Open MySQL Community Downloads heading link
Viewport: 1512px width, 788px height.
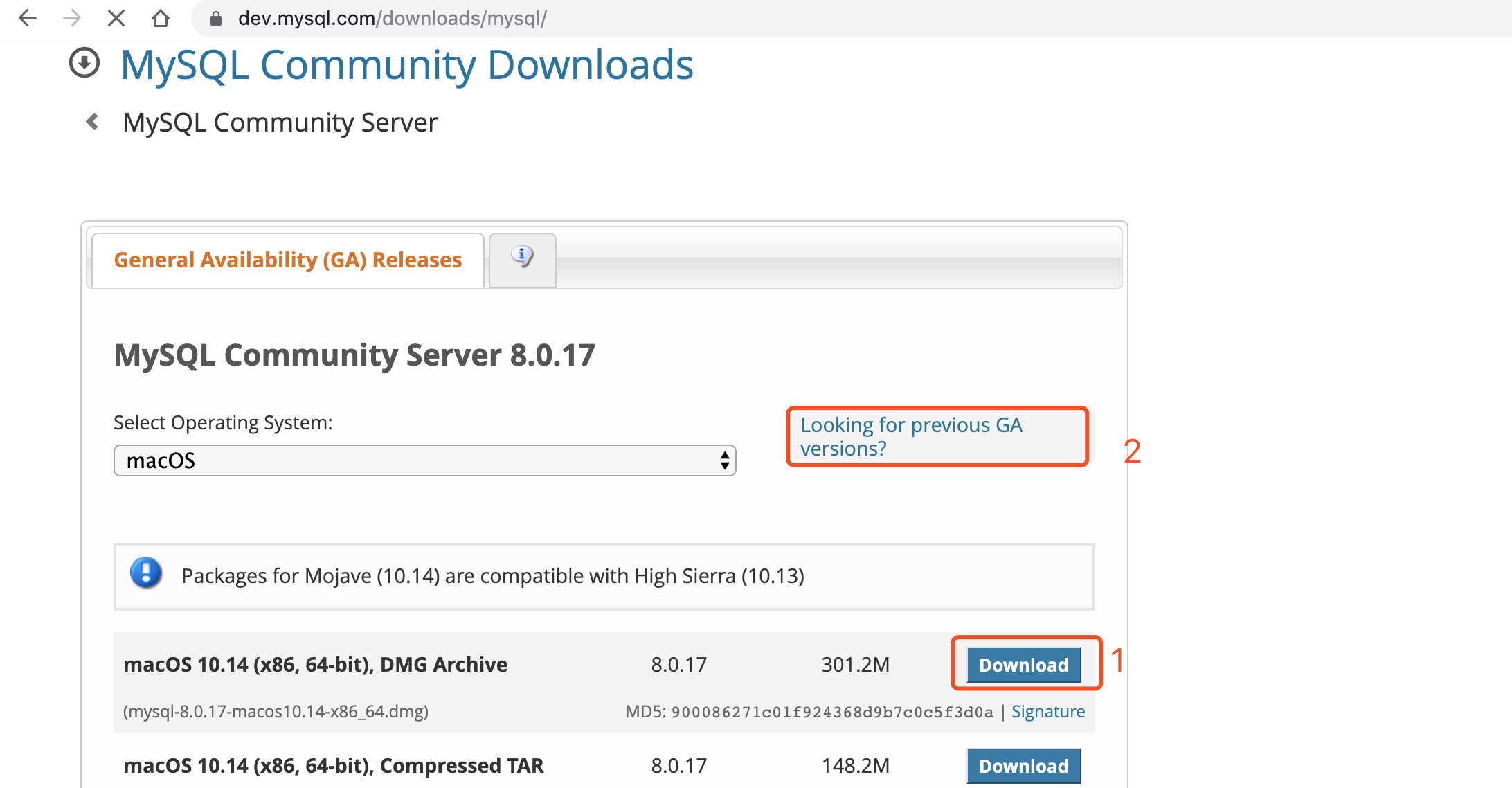(x=407, y=65)
